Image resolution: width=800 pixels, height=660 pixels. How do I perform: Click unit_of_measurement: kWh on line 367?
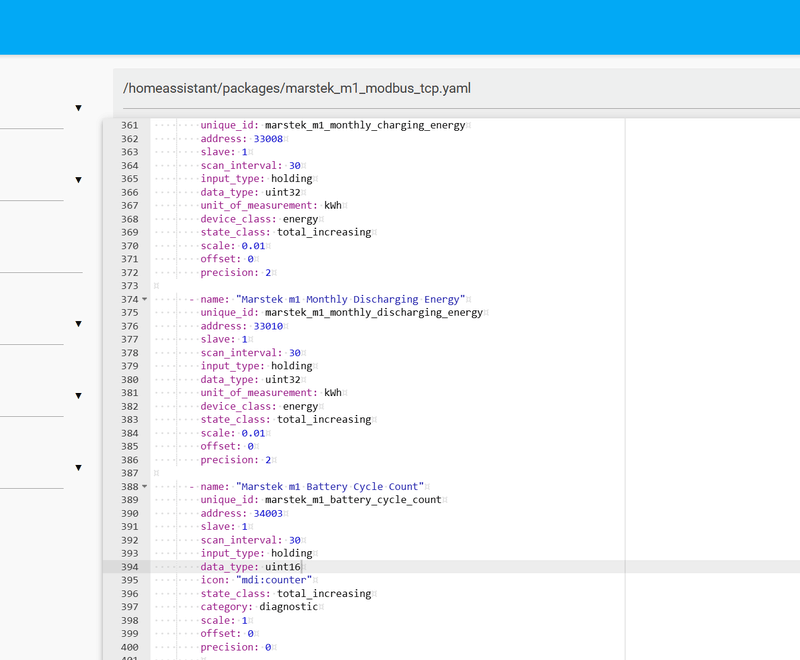coord(271,206)
